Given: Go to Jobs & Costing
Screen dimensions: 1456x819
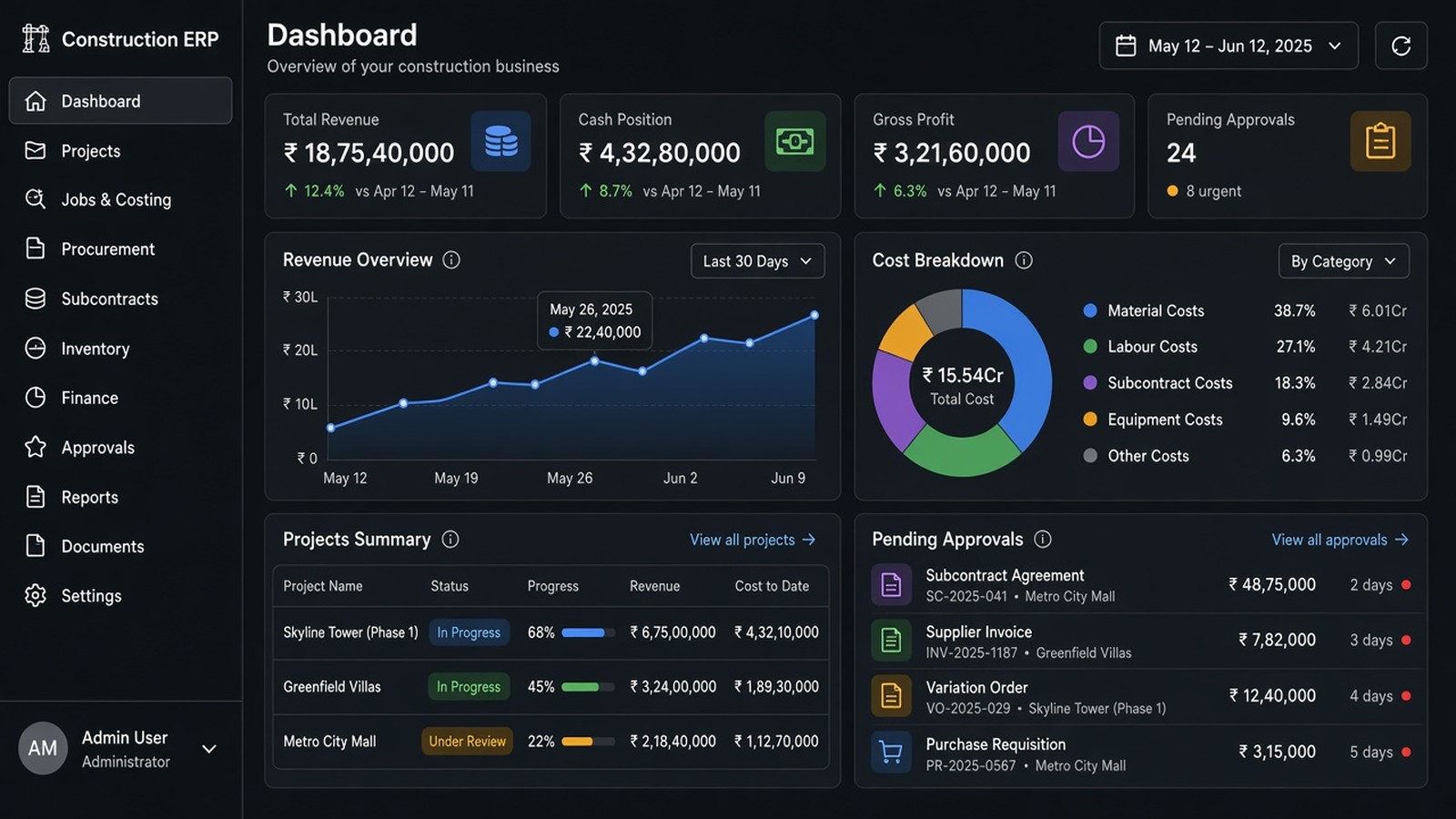Looking at the screenshot, I should coord(120,199).
